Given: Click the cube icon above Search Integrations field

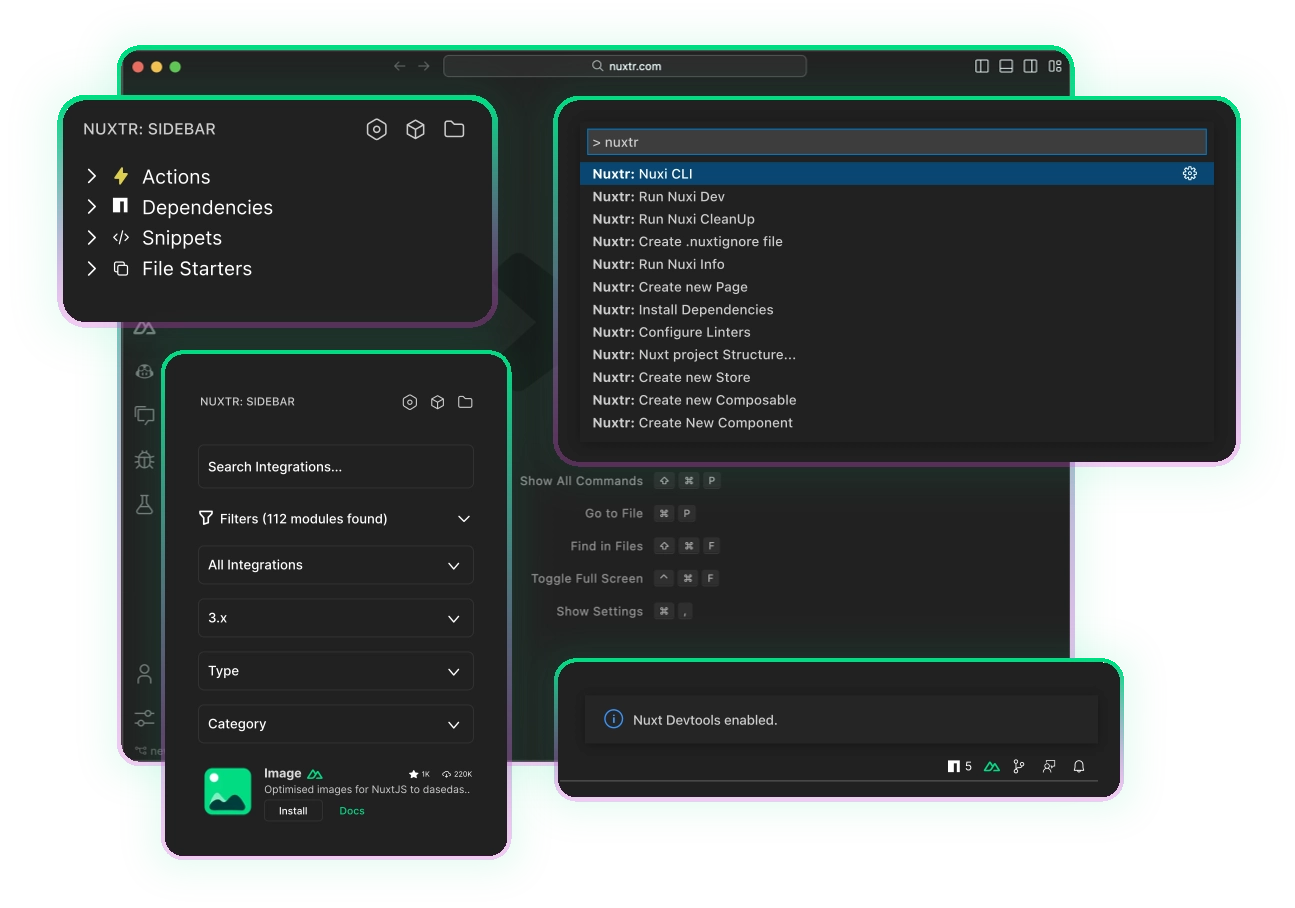Looking at the screenshot, I should coord(437,402).
